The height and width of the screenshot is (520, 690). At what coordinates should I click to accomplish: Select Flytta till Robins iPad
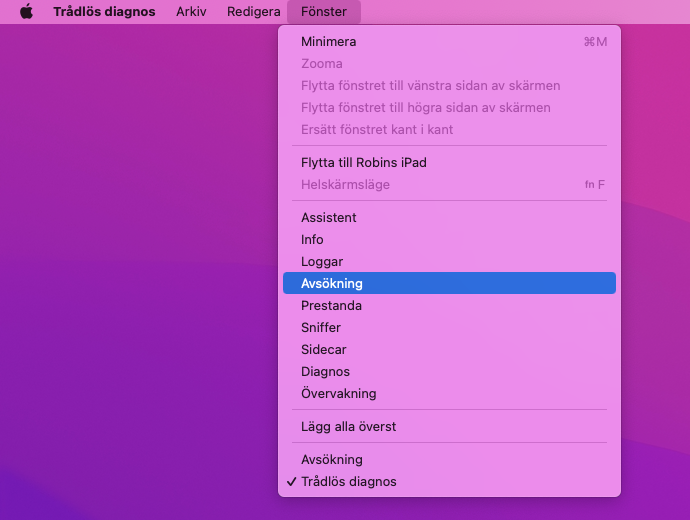point(363,162)
